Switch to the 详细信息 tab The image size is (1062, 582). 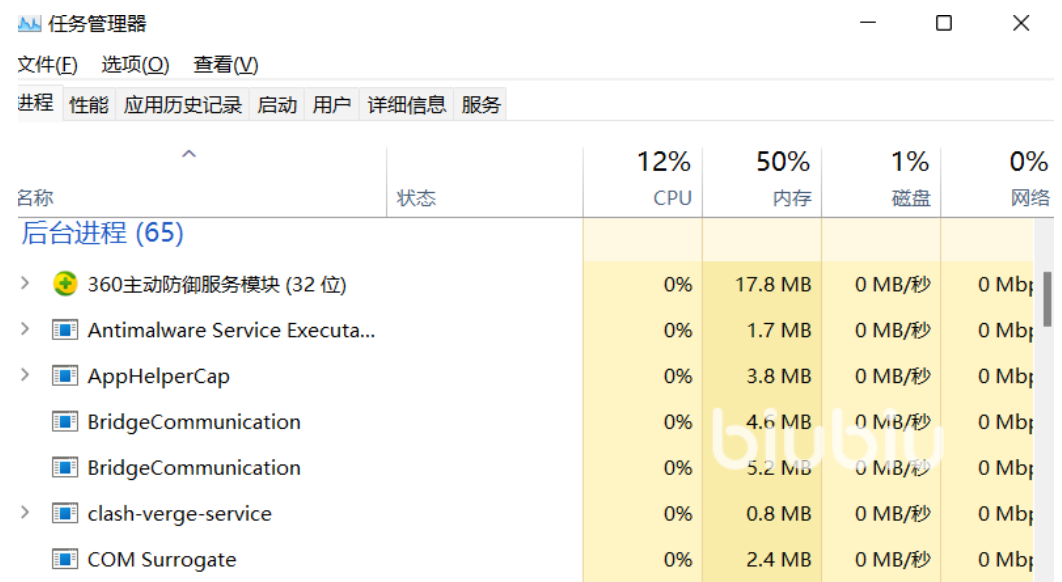406,104
